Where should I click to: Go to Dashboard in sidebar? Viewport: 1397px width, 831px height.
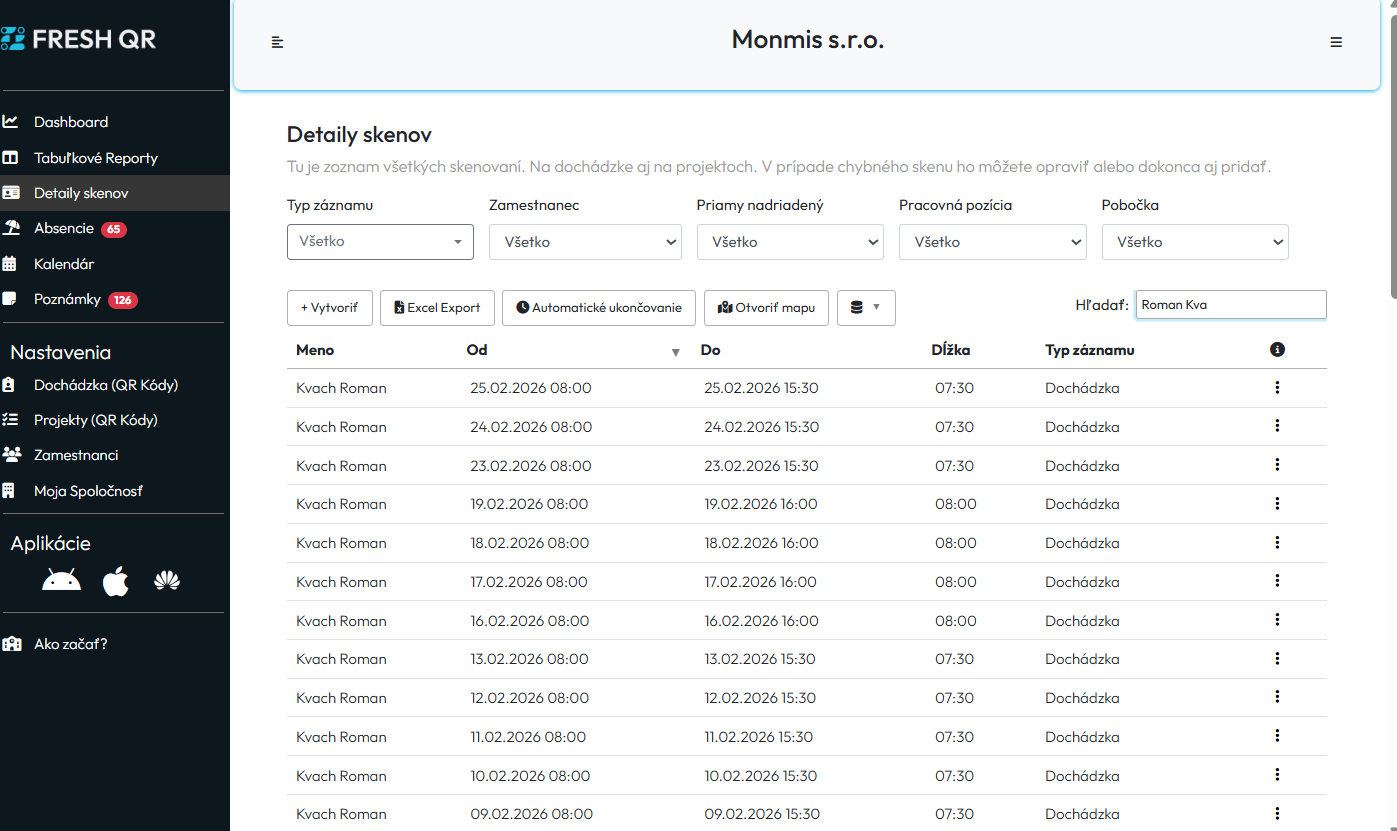70,122
